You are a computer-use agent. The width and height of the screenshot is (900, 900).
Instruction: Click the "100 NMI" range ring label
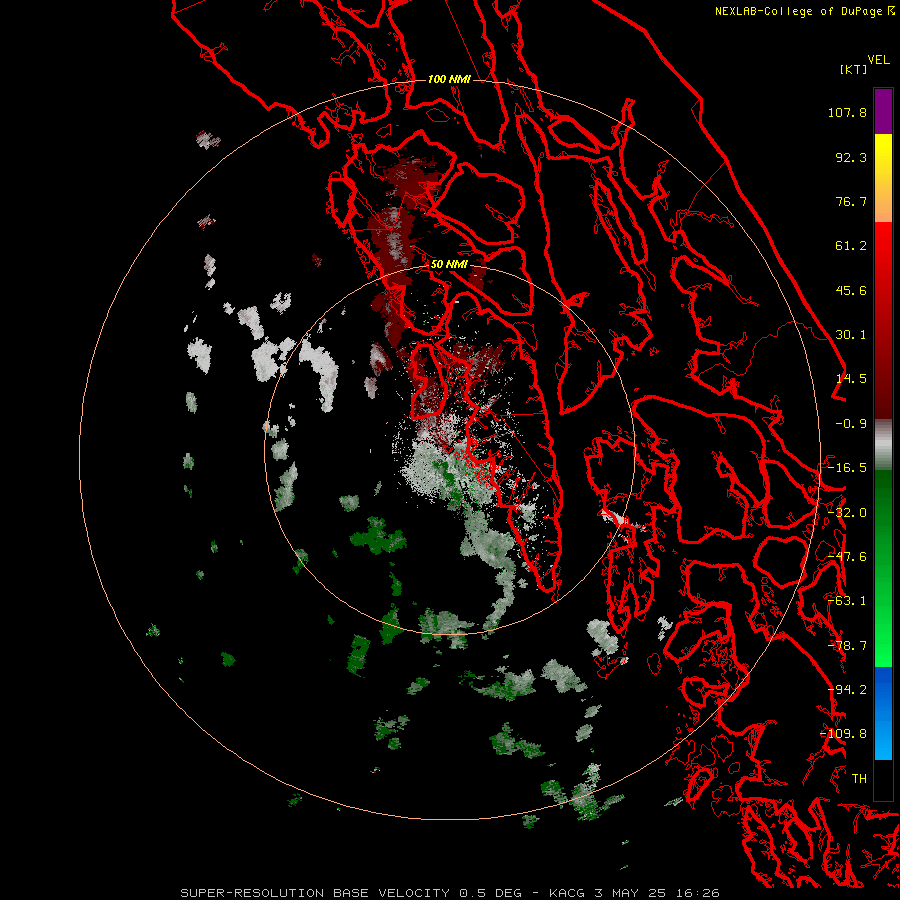(x=449, y=79)
